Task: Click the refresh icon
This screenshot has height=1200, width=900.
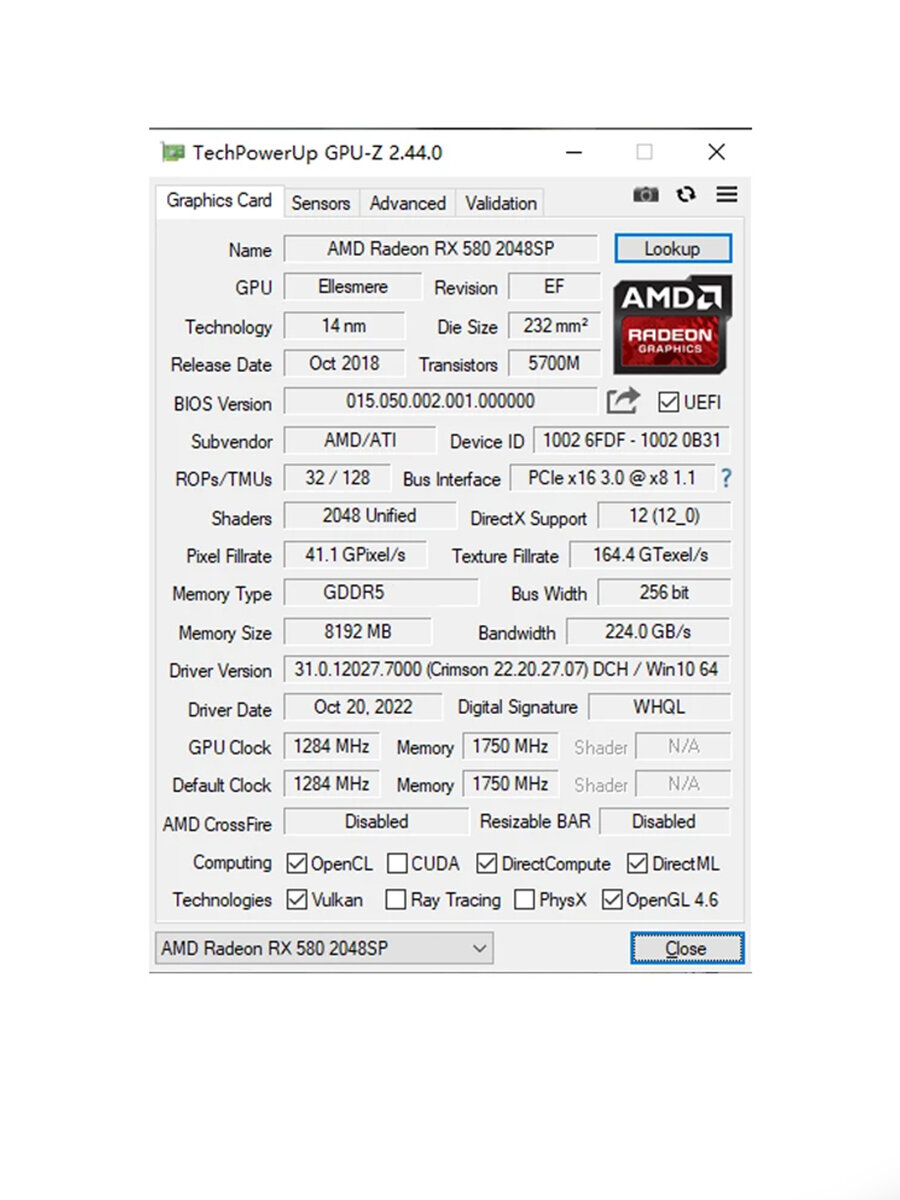Action: click(x=686, y=195)
